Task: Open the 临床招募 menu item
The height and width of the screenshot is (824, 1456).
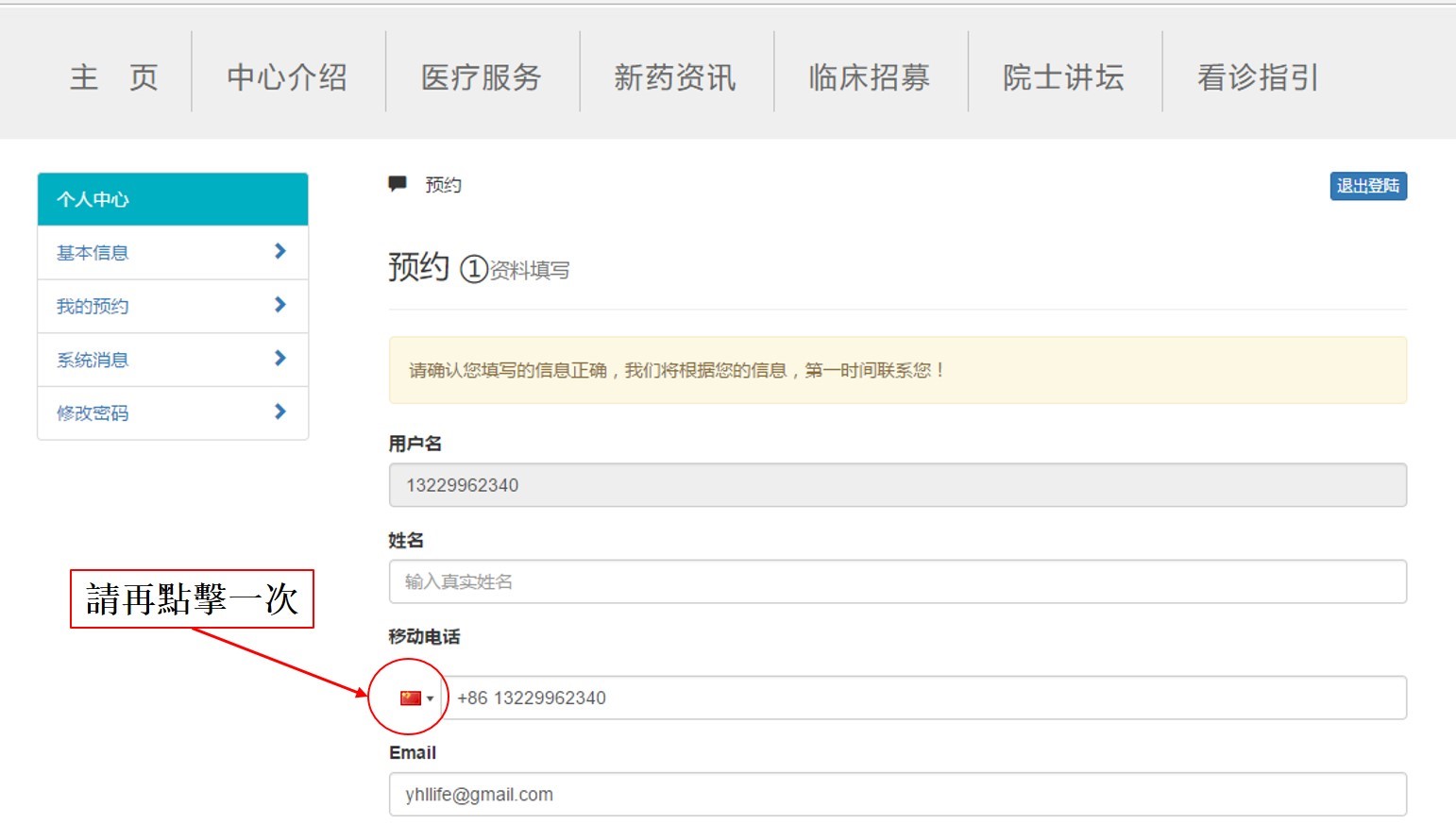Action: coord(870,77)
